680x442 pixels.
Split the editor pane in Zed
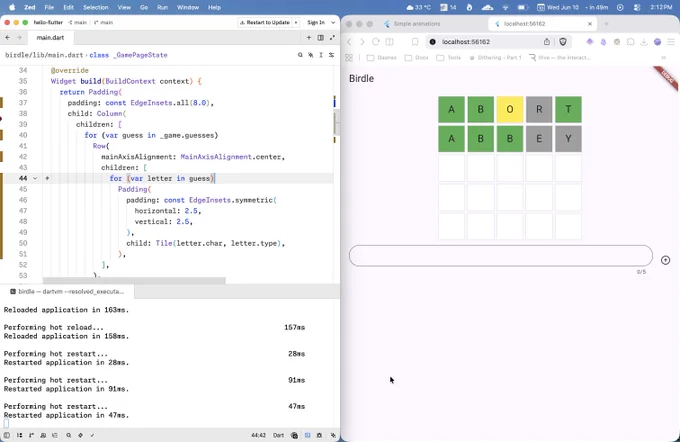320,38
